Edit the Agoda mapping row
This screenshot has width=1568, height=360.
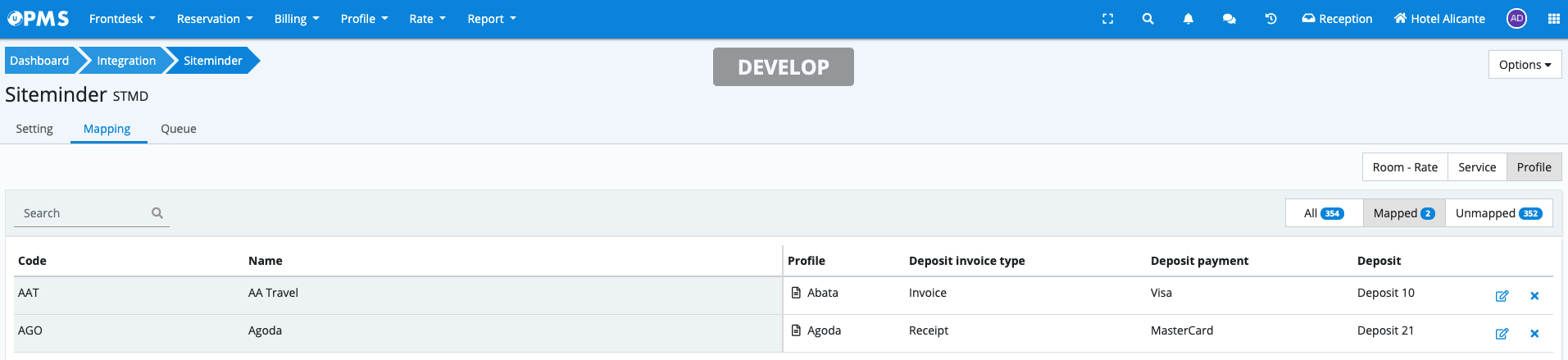pos(1502,334)
